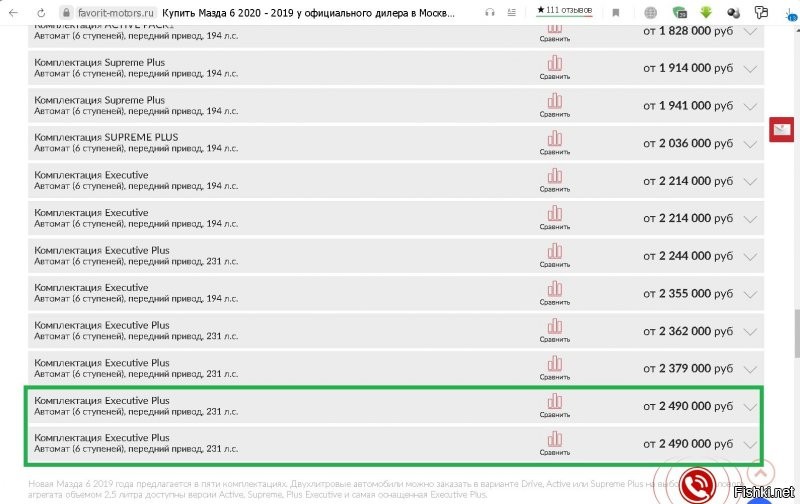Expand the 1 941 000 руб trim row

pyautogui.click(x=750, y=106)
